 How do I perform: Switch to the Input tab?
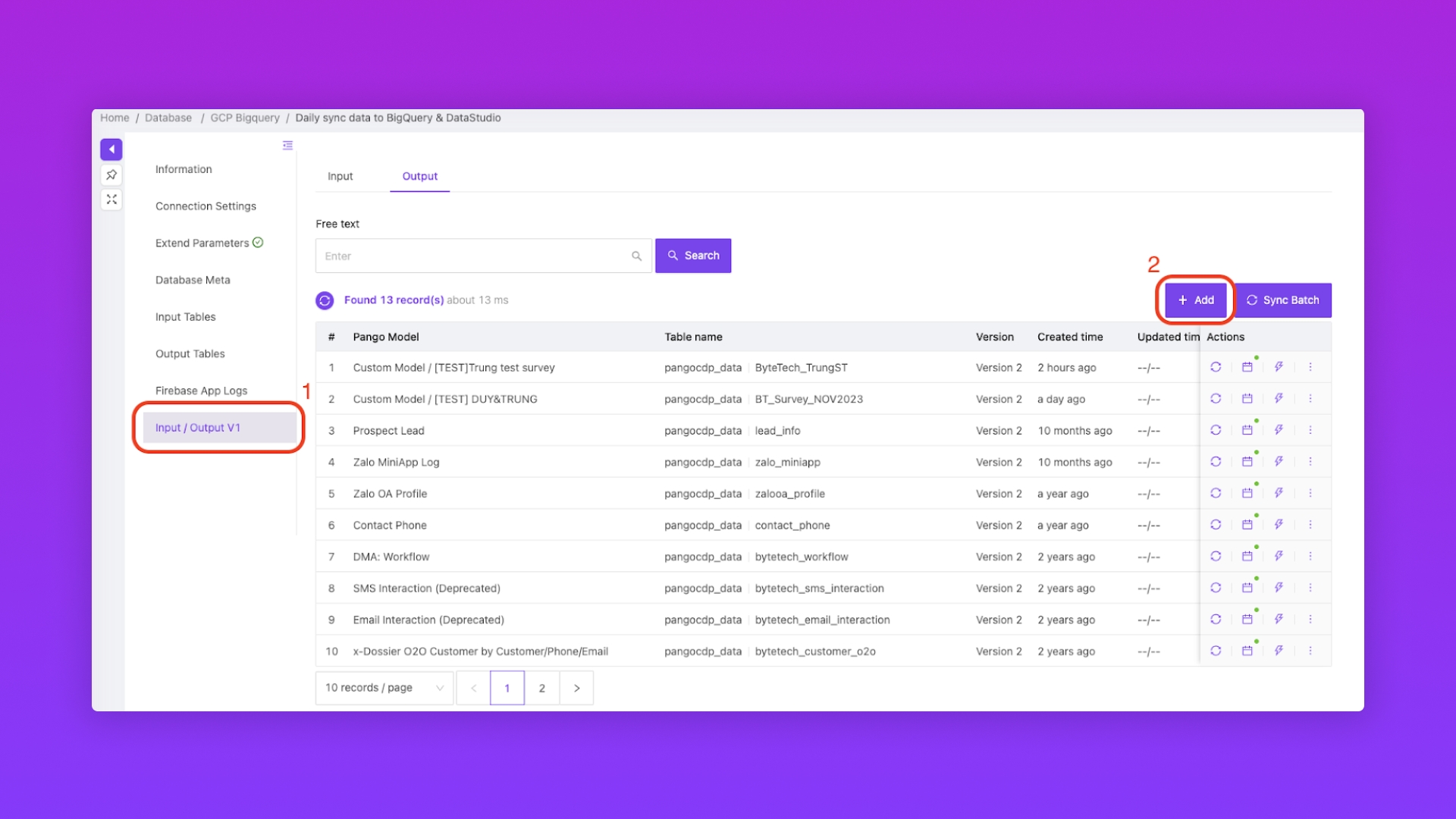point(340,176)
